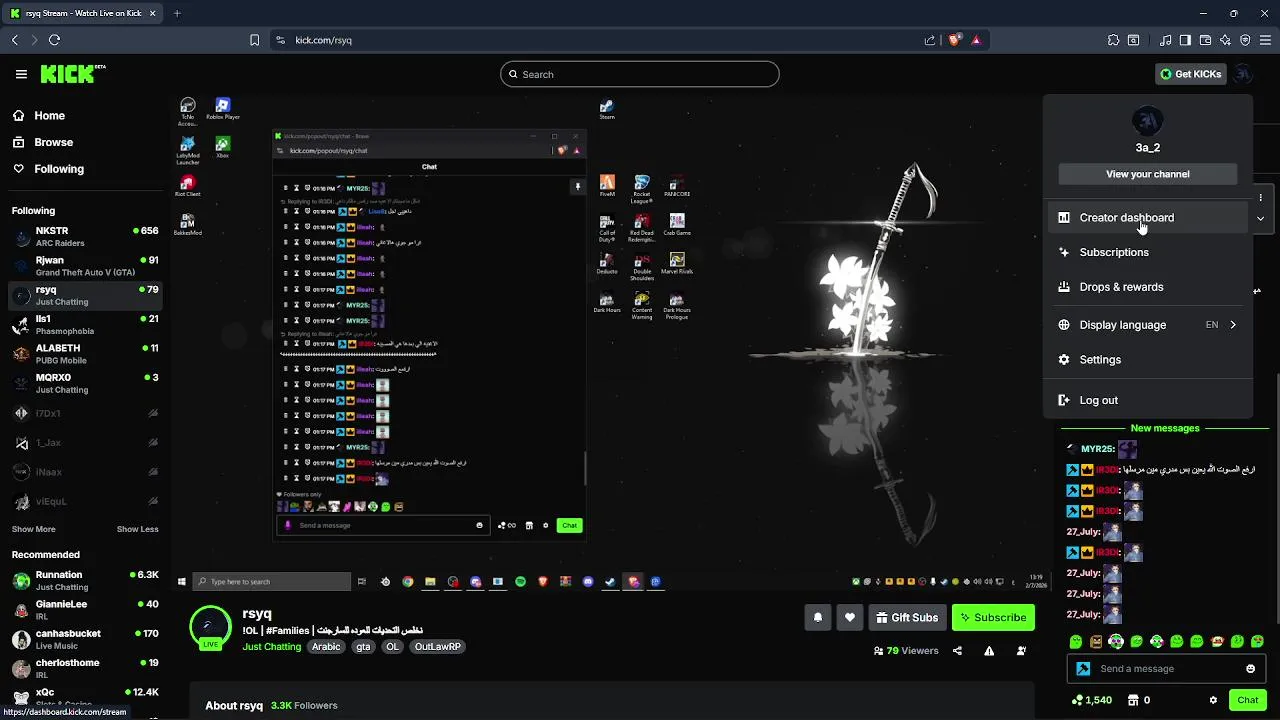
Task: Open the hamburger sidebar menu
Action: tap(21, 74)
